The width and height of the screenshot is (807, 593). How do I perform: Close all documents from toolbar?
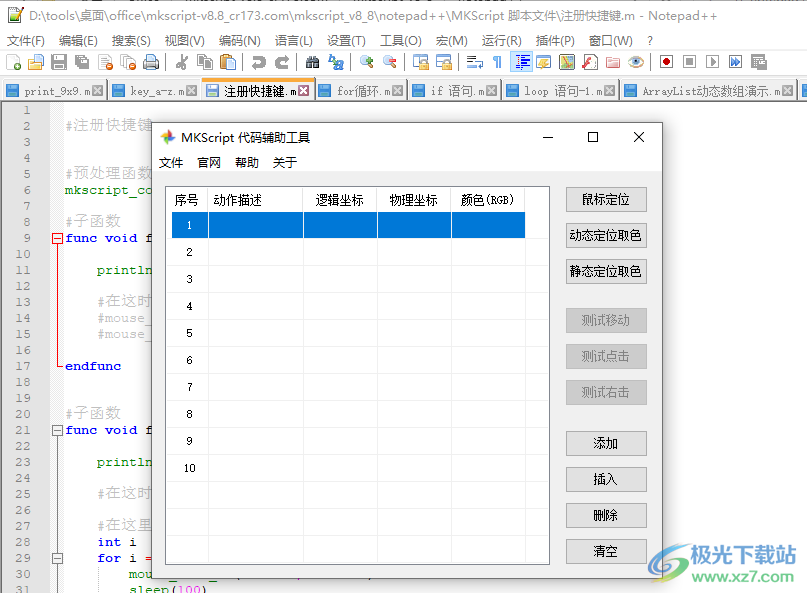(x=128, y=62)
